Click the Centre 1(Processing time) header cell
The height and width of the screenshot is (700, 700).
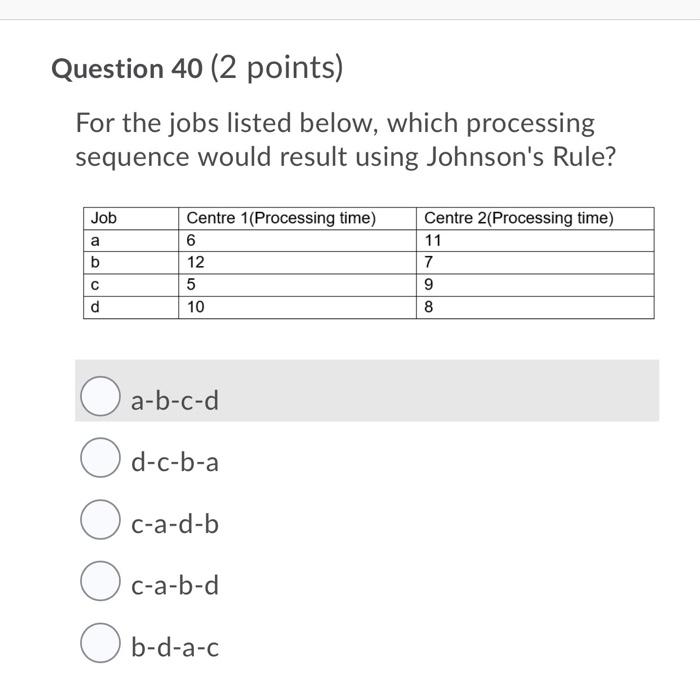(297, 218)
